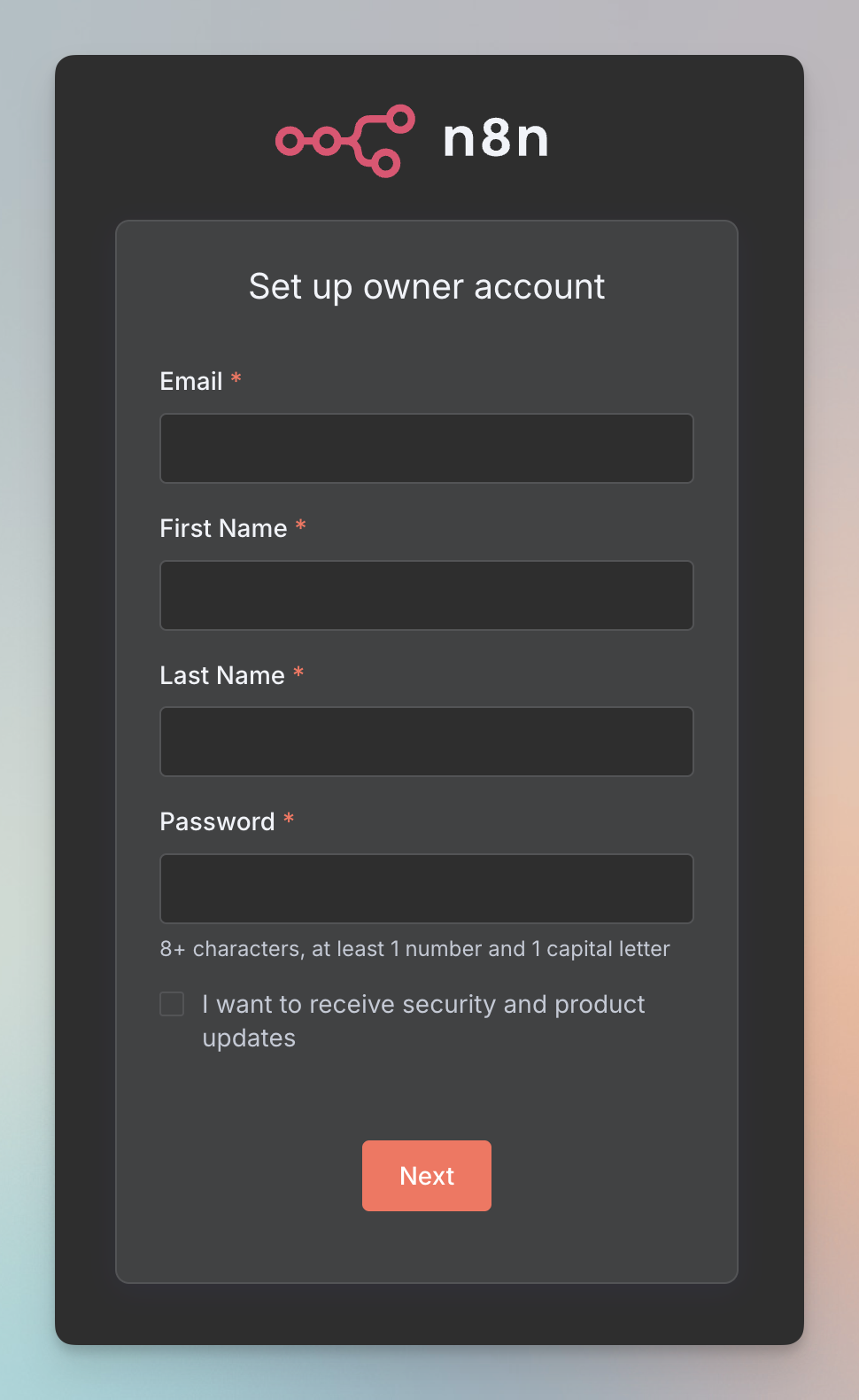The height and width of the screenshot is (1400, 859).
Task: Click the red asterisk beside Email
Action: point(236,378)
